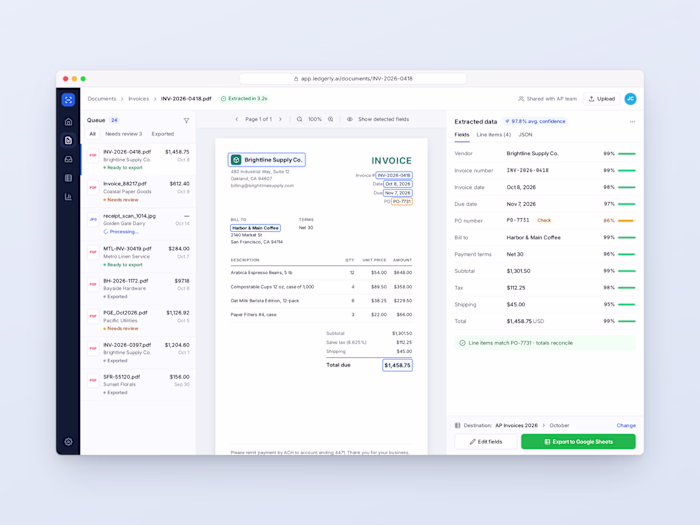Select the Documents icon in the sidebar
700x525 pixels.
click(68, 140)
